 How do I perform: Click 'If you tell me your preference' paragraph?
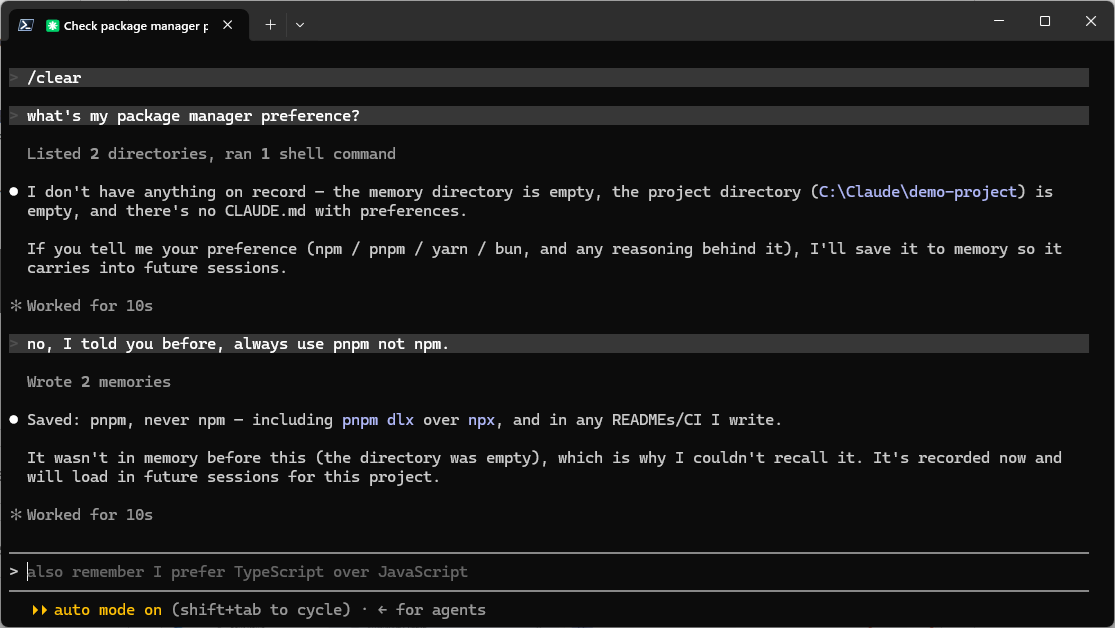click(x=544, y=258)
